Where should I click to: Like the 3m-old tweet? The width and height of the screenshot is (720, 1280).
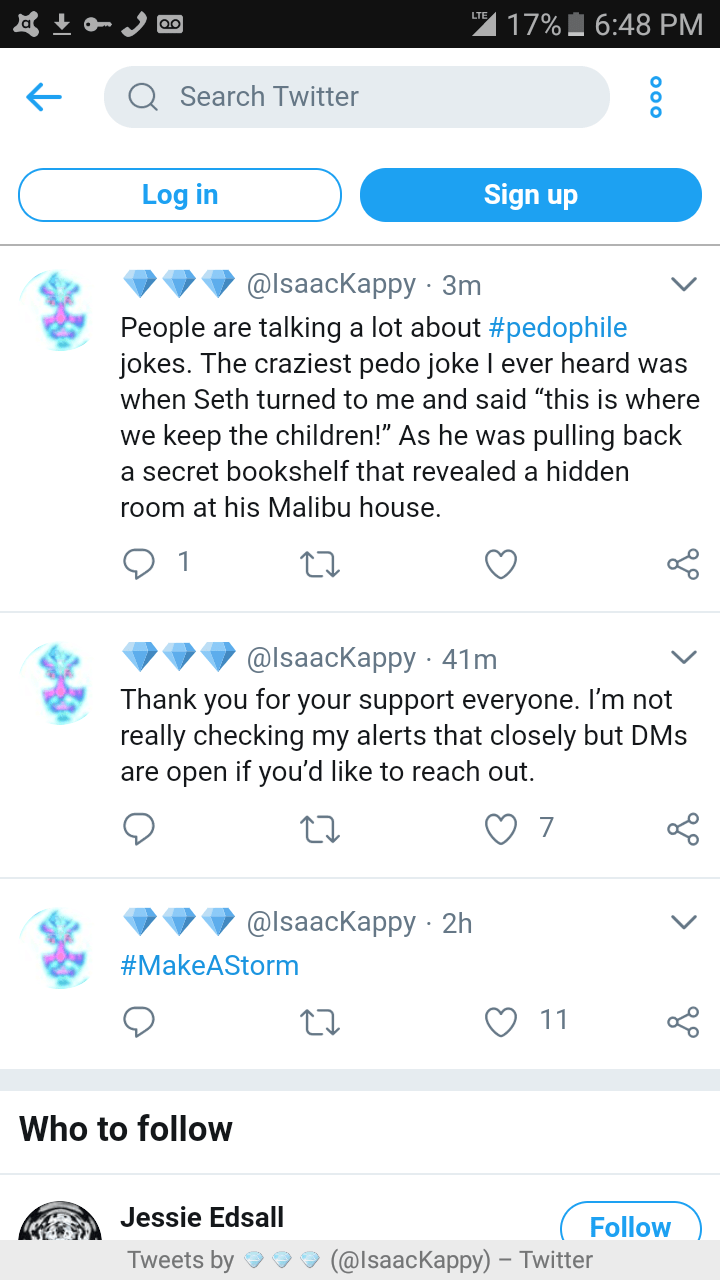pyautogui.click(x=501, y=565)
